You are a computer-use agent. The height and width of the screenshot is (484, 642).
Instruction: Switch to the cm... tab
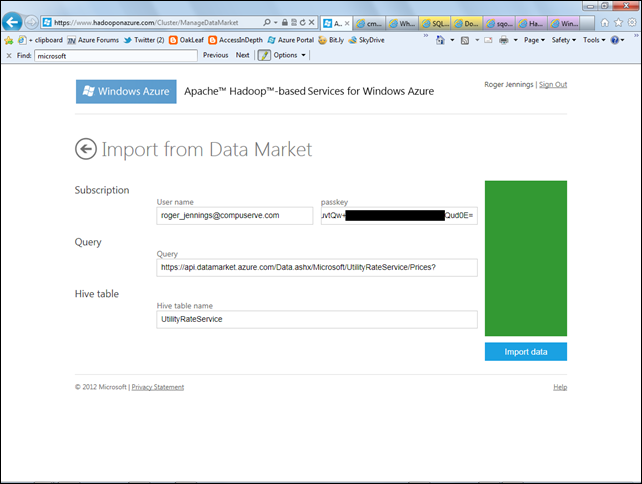pos(369,23)
